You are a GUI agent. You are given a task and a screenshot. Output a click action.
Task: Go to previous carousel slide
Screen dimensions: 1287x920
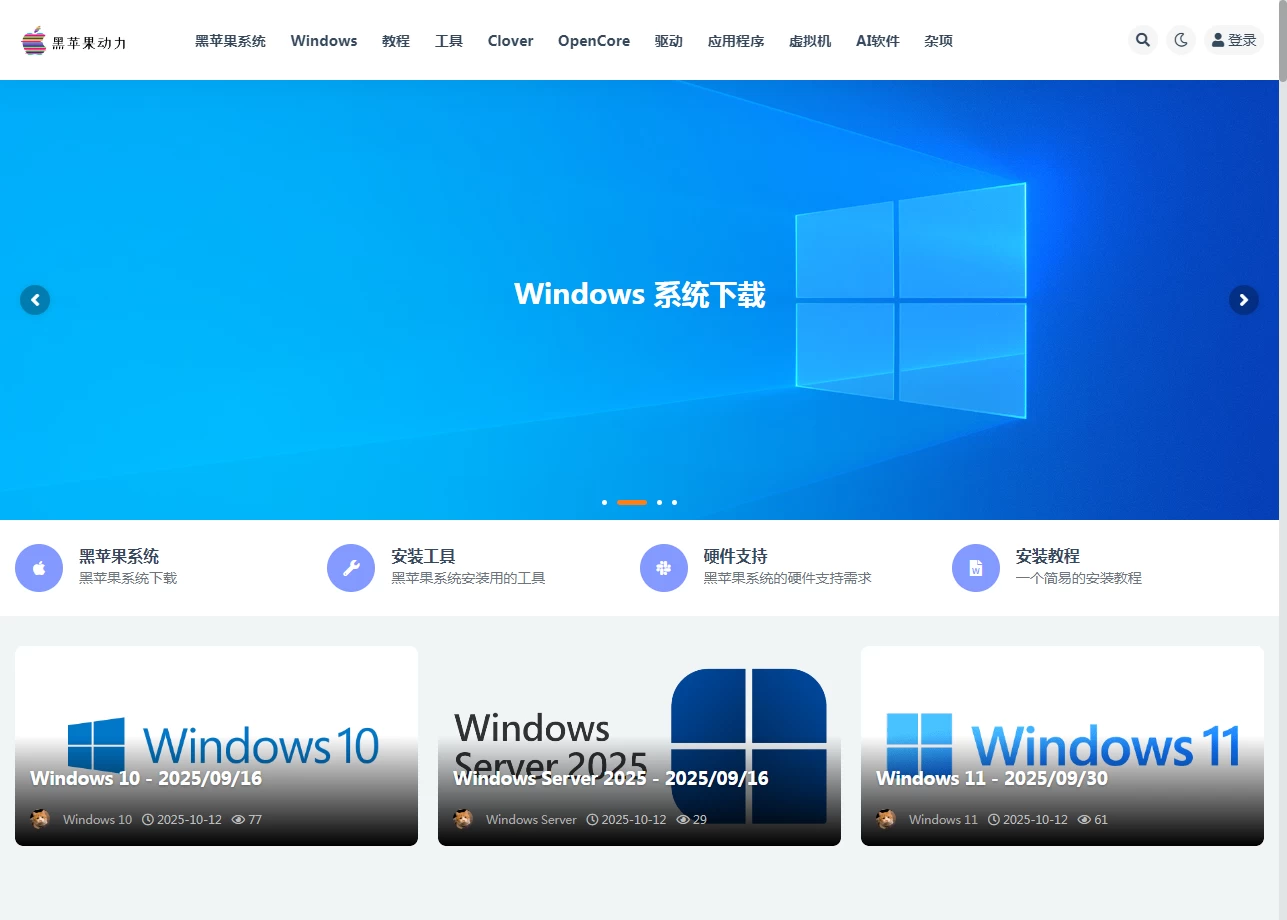click(35, 300)
